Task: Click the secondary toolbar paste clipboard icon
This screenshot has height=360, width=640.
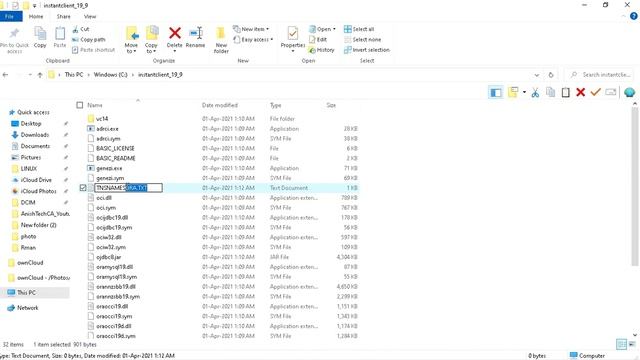Action: tap(565, 93)
